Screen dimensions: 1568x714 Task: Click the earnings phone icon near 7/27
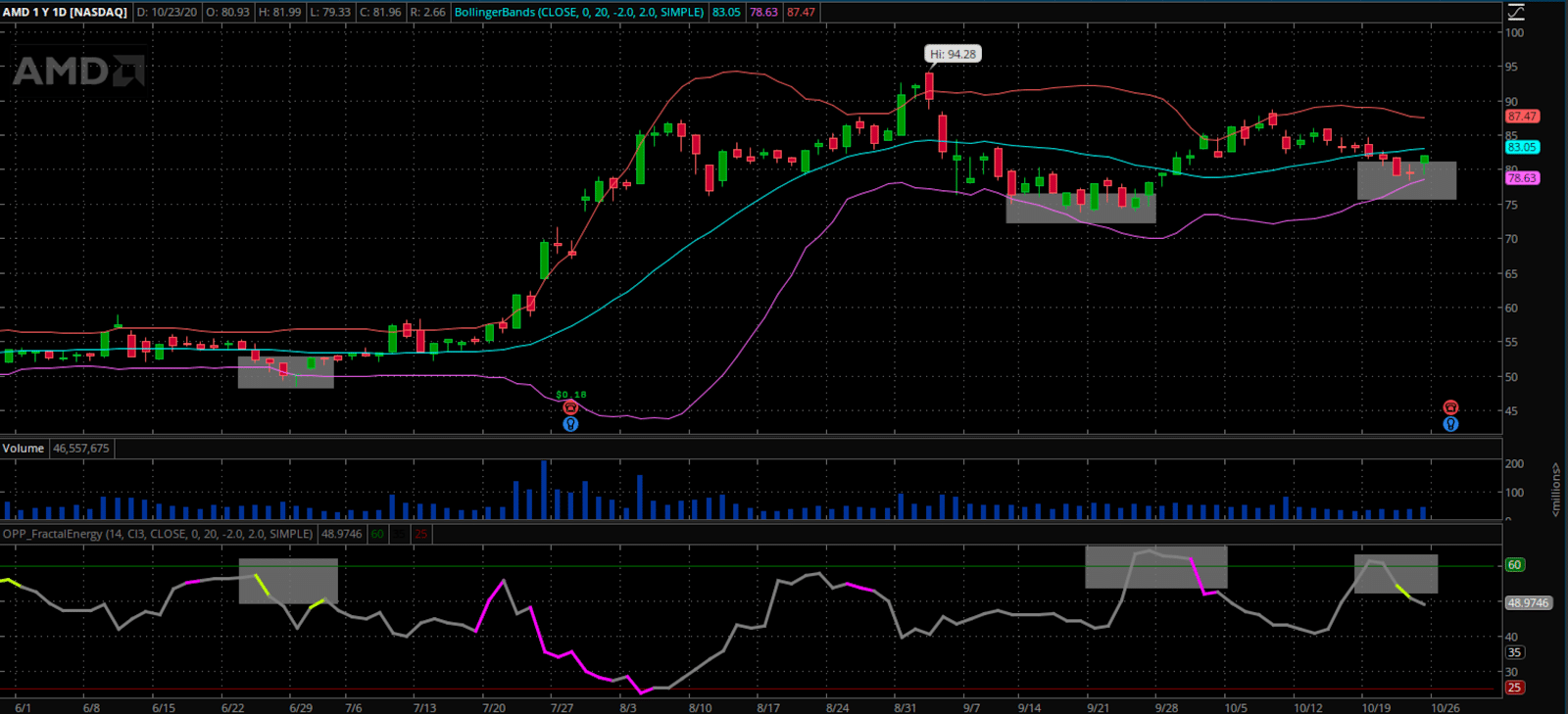point(570,407)
